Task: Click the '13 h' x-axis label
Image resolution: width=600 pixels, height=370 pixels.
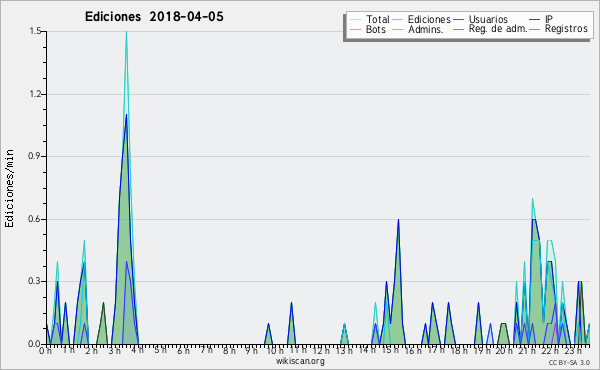Action: (x=344, y=351)
